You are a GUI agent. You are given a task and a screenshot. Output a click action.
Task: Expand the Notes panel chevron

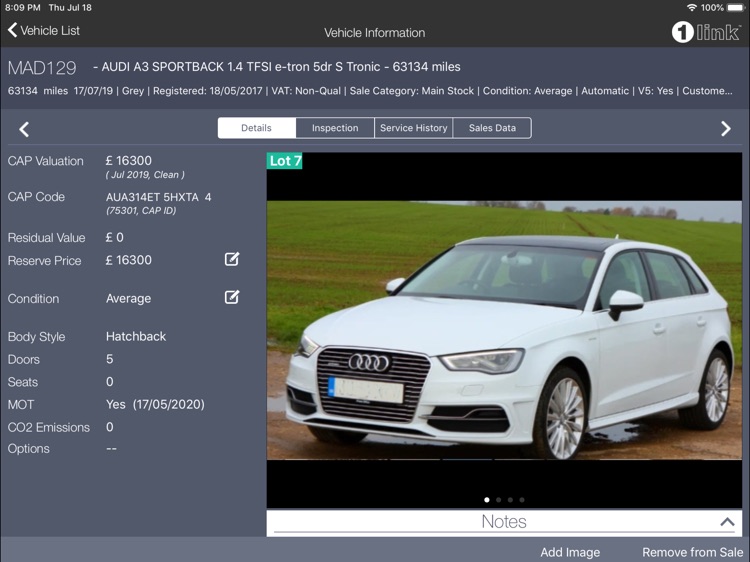[x=728, y=522]
